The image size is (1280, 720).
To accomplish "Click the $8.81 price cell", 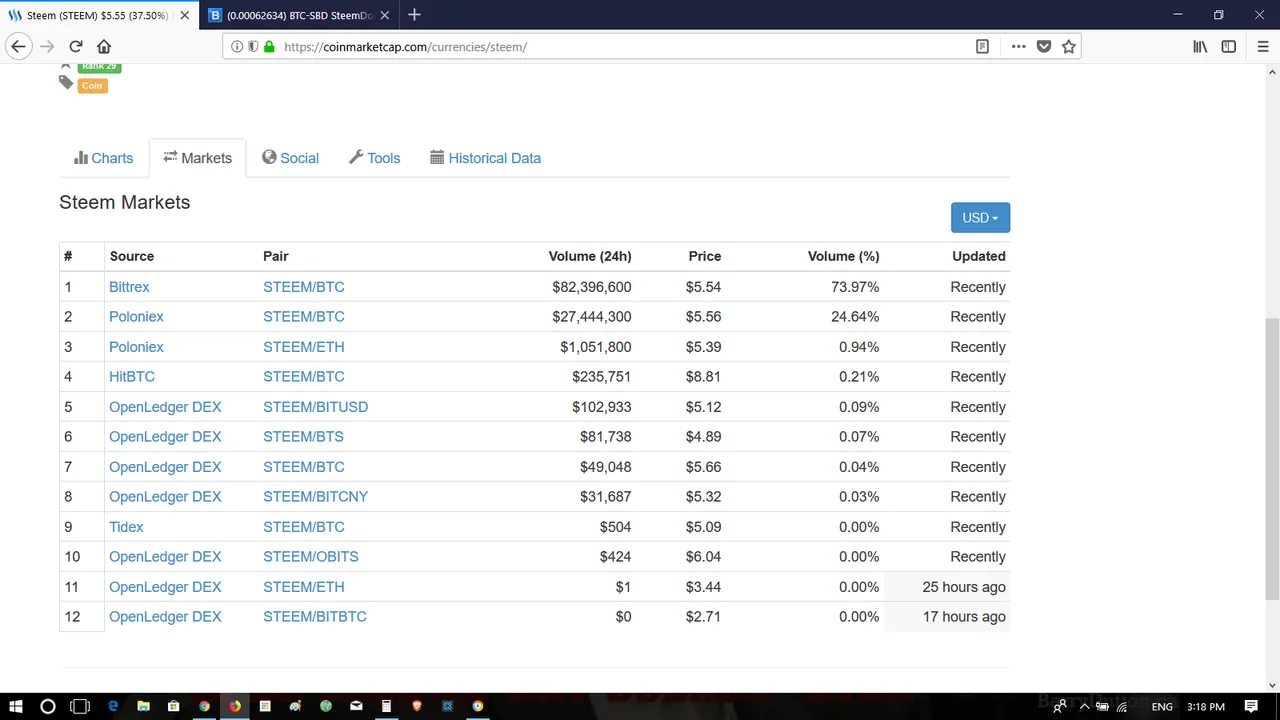I will pyautogui.click(x=703, y=377).
